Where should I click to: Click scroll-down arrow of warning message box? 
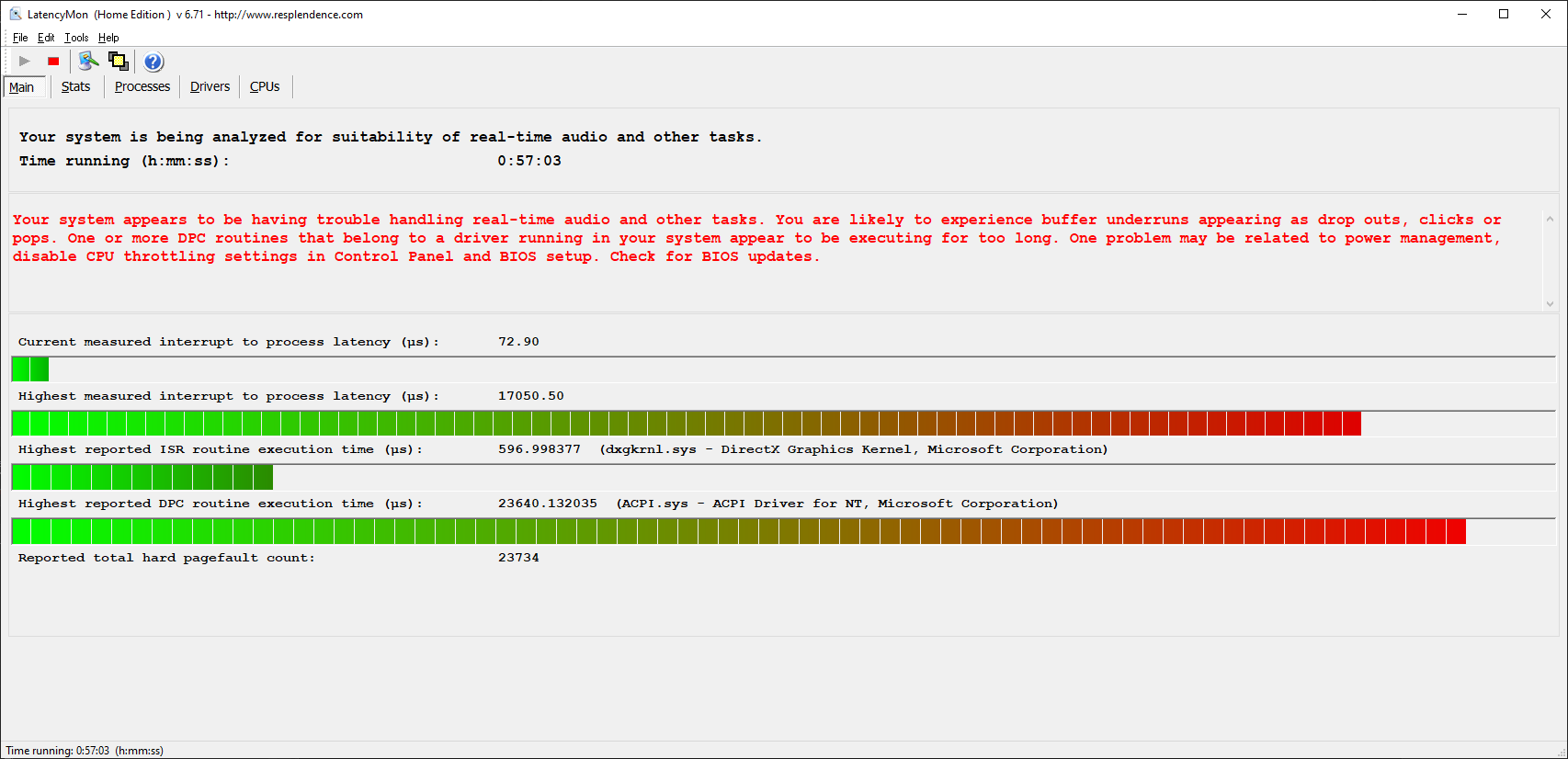coord(1550,303)
